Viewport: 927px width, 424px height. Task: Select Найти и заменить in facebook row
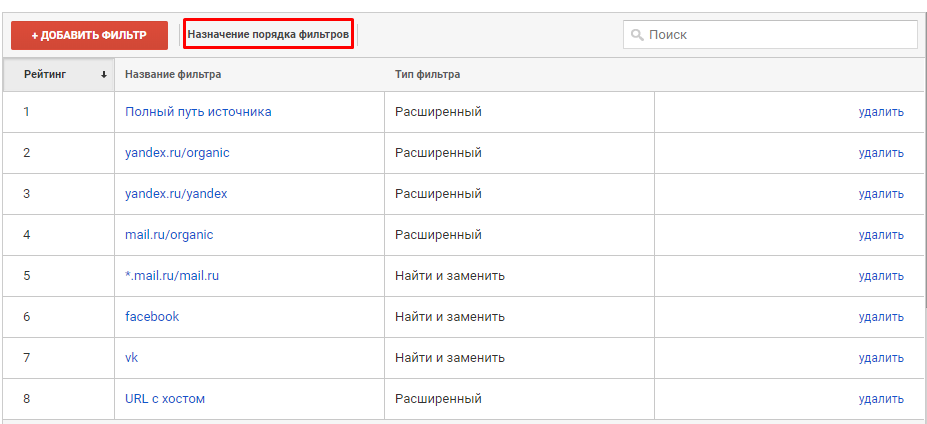click(x=450, y=316)
